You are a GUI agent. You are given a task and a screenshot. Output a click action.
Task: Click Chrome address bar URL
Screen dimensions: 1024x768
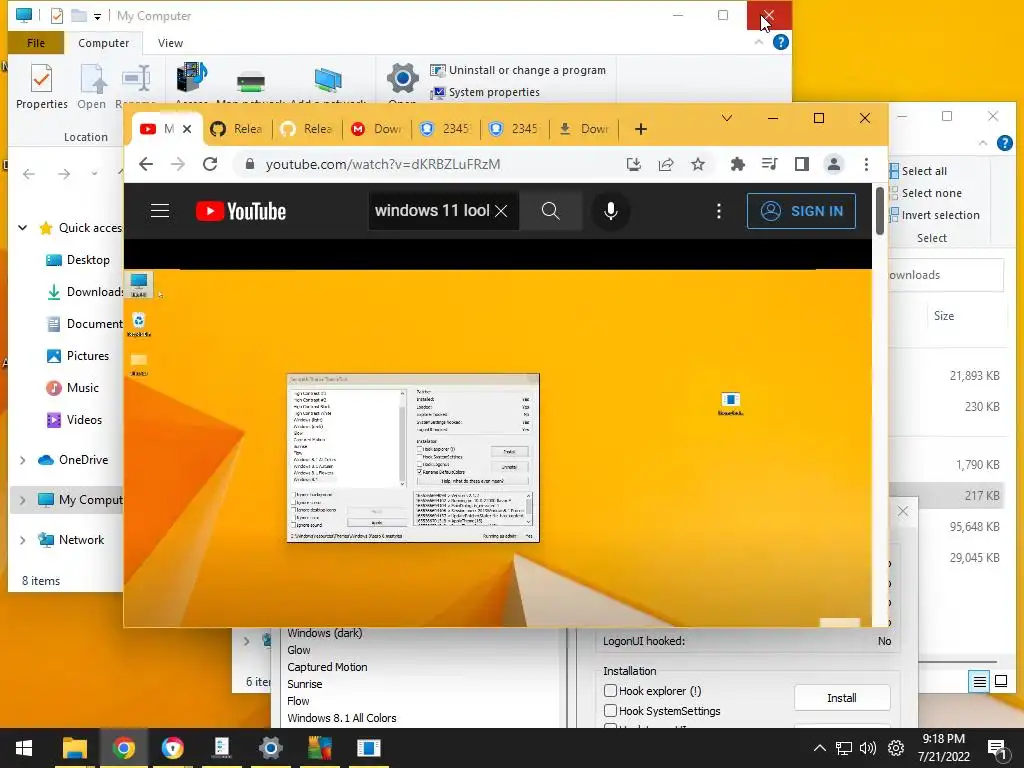click(x=383, y=165)
